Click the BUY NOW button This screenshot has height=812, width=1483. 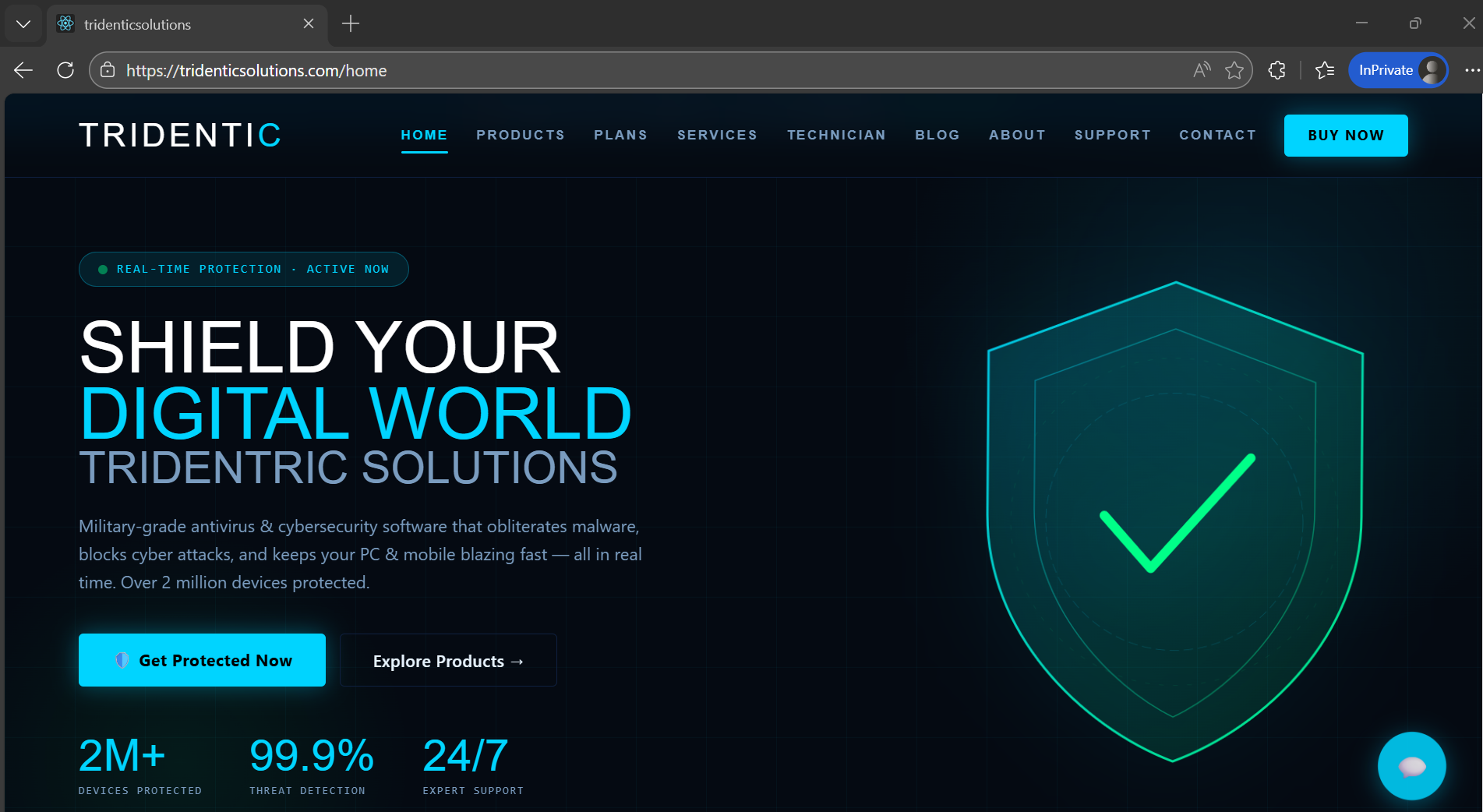coord(1345,135)
